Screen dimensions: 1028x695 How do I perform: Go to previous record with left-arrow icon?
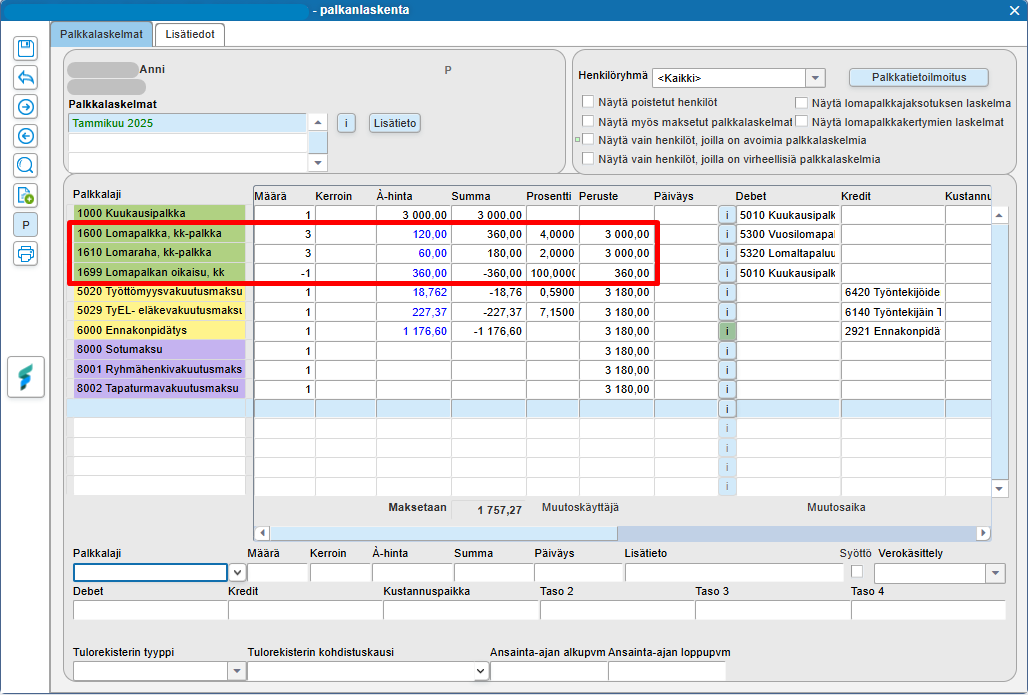pos(26,136)
